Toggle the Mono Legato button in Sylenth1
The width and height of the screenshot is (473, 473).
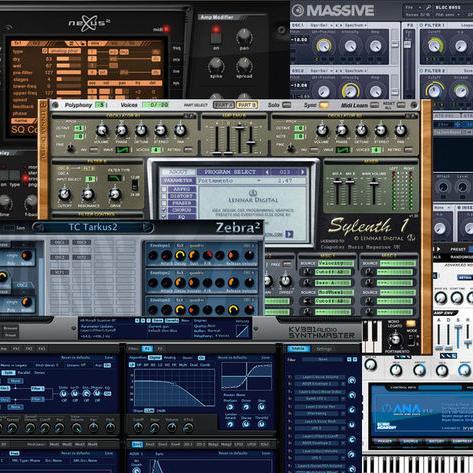tap(411, 323)
